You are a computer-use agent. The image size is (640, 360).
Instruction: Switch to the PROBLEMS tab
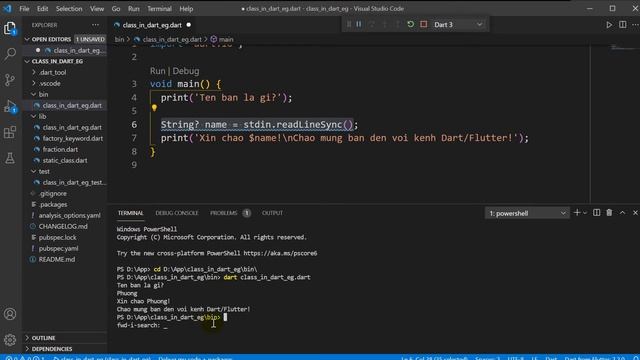tap(224, 213)
